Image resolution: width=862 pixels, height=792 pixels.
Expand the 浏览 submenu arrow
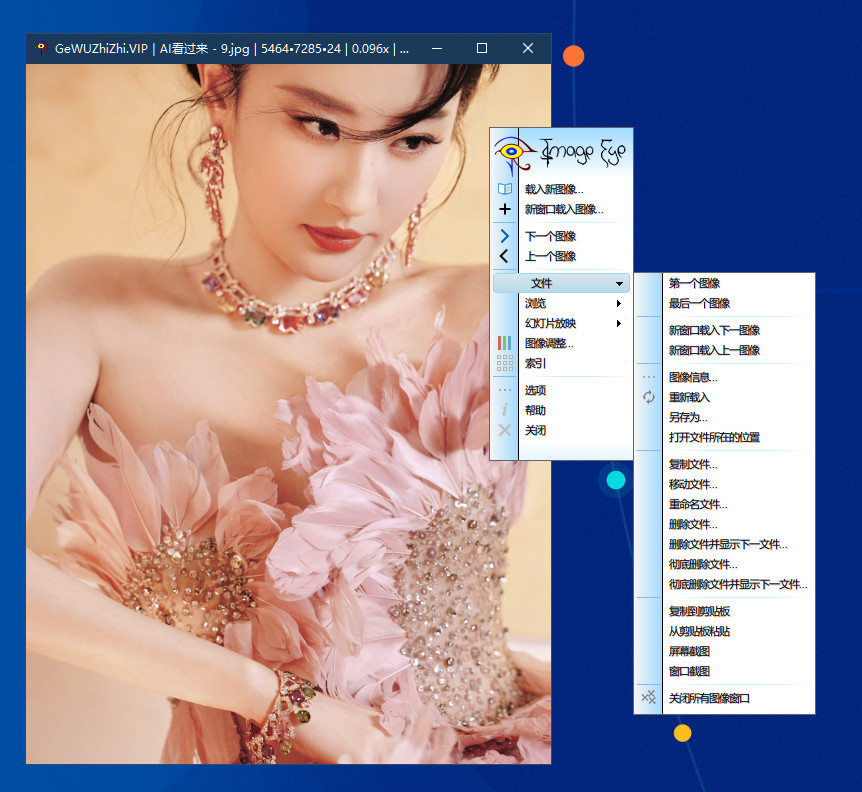[x=619, y=303]
